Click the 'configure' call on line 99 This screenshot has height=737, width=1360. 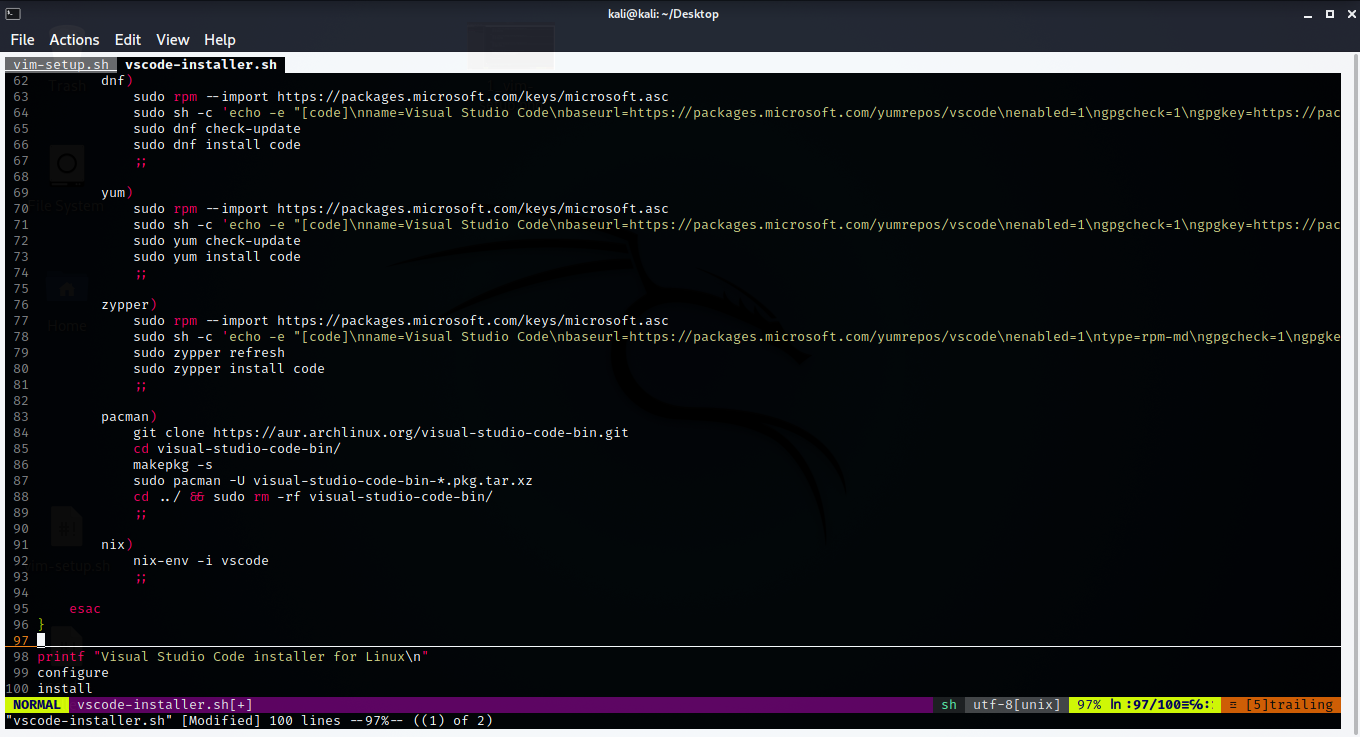click(73, 673)
